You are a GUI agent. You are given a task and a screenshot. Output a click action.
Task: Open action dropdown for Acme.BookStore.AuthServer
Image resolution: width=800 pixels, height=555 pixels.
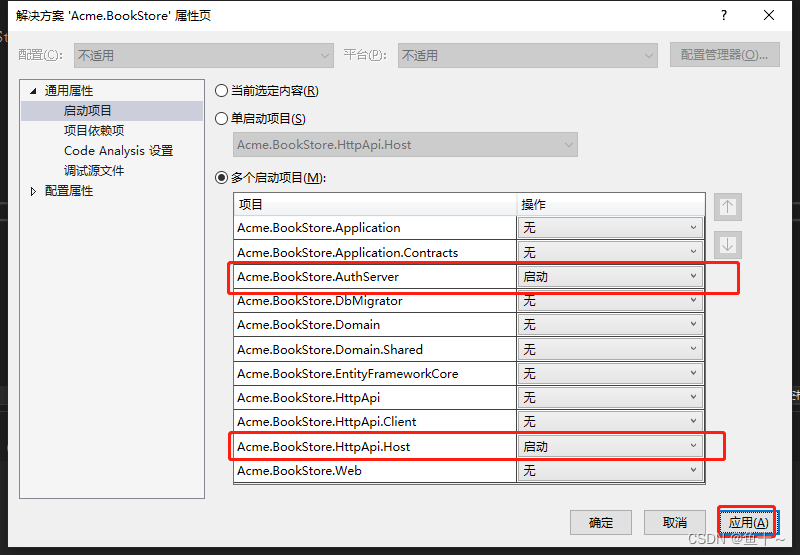tap(610, 276)
